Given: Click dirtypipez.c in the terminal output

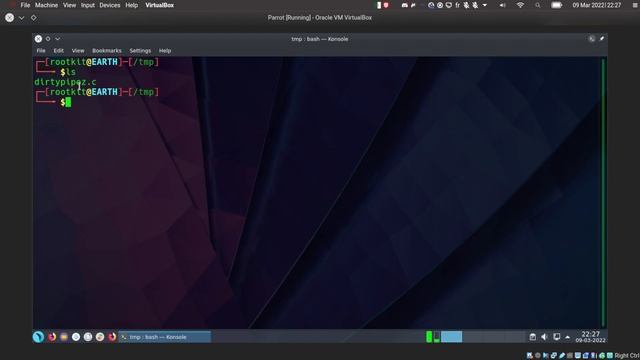Looking at the screenshot, I should click(x=65, y=82).
